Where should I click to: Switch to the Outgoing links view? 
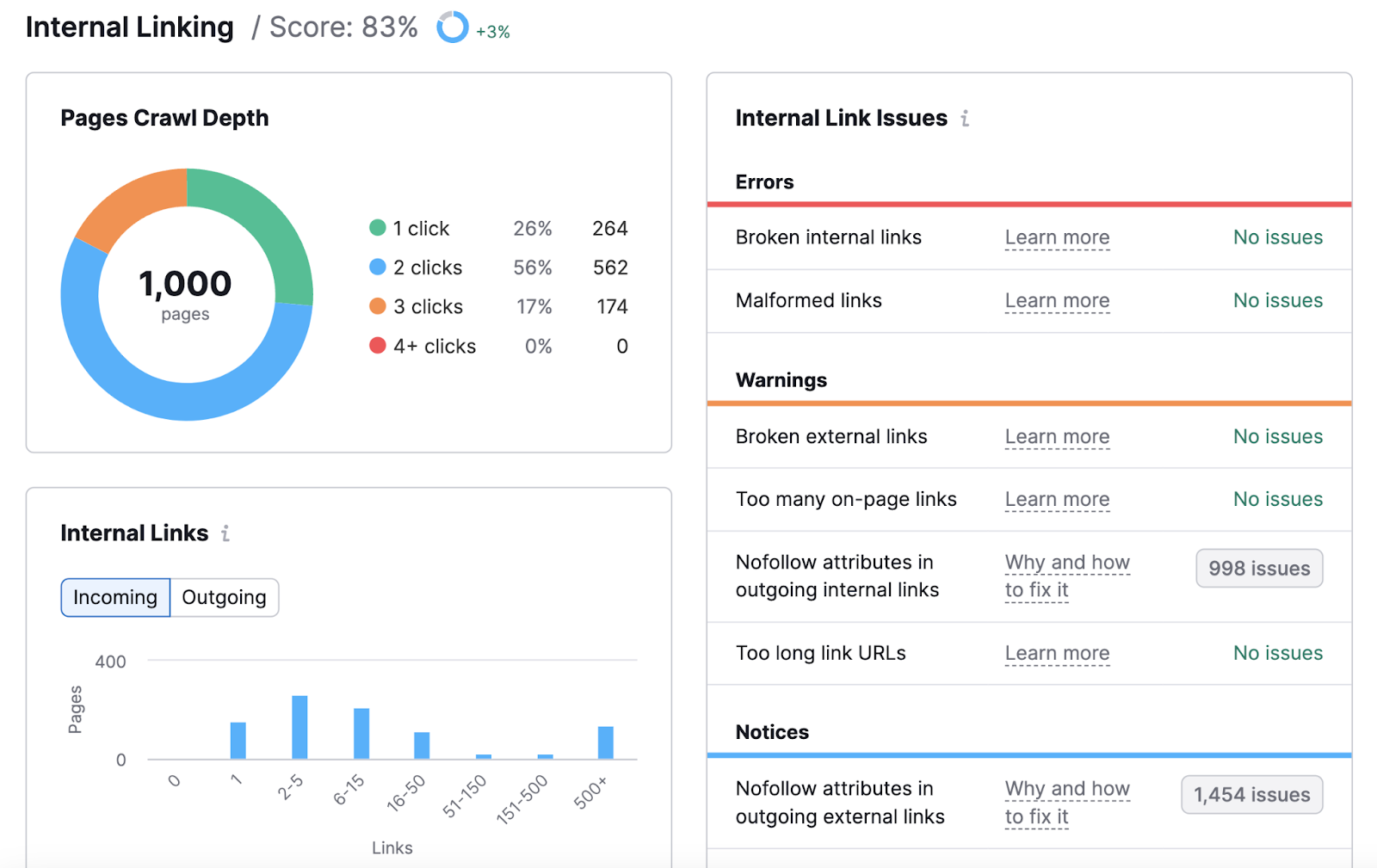(224, 597)
